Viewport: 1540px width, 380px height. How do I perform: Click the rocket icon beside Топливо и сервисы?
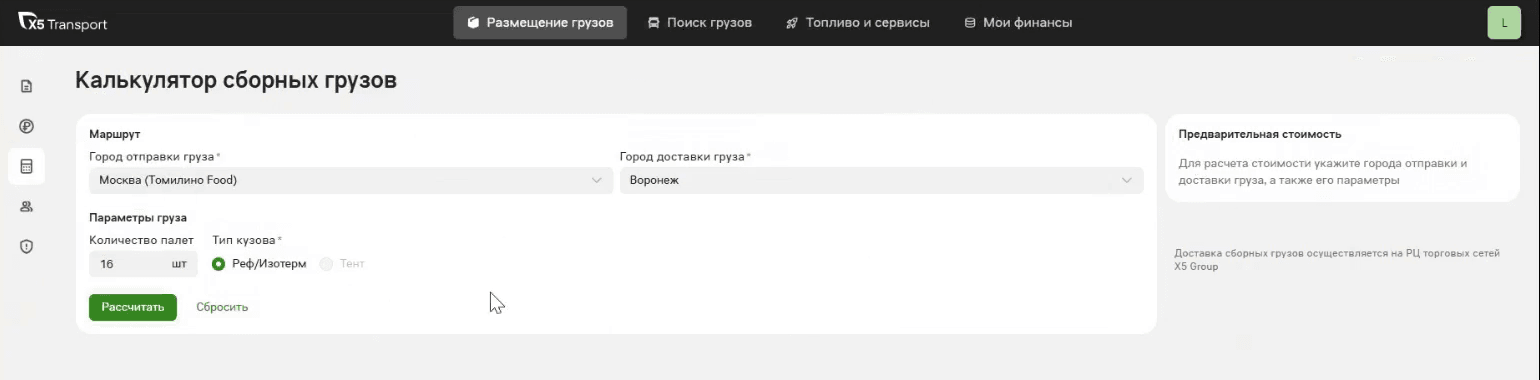791,22
